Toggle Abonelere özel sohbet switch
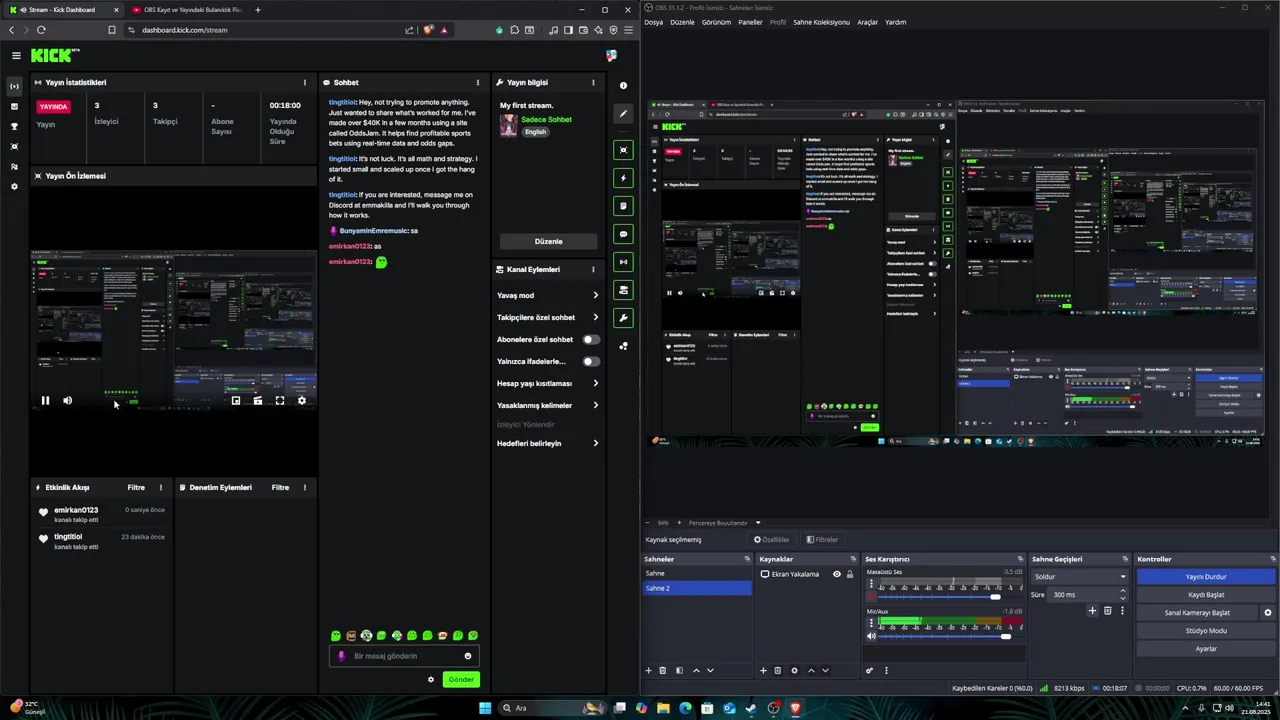Screen dimensions: 1280x720 [x=592, y=339]
